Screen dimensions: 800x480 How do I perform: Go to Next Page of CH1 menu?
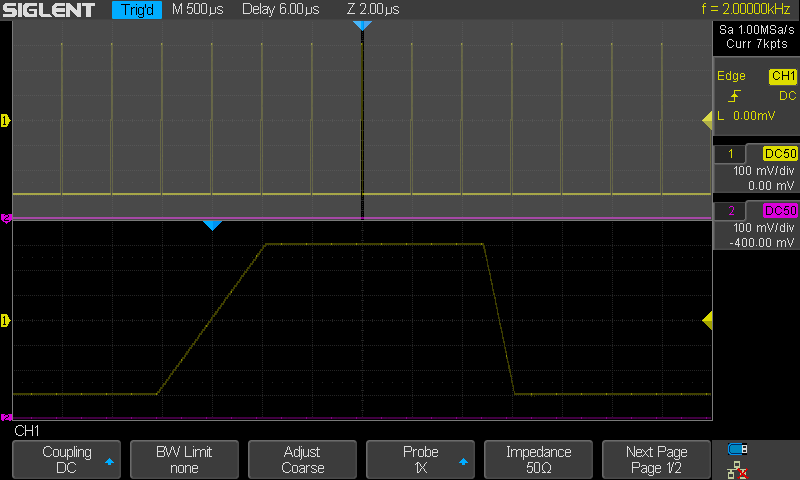(x=656, y=460)
